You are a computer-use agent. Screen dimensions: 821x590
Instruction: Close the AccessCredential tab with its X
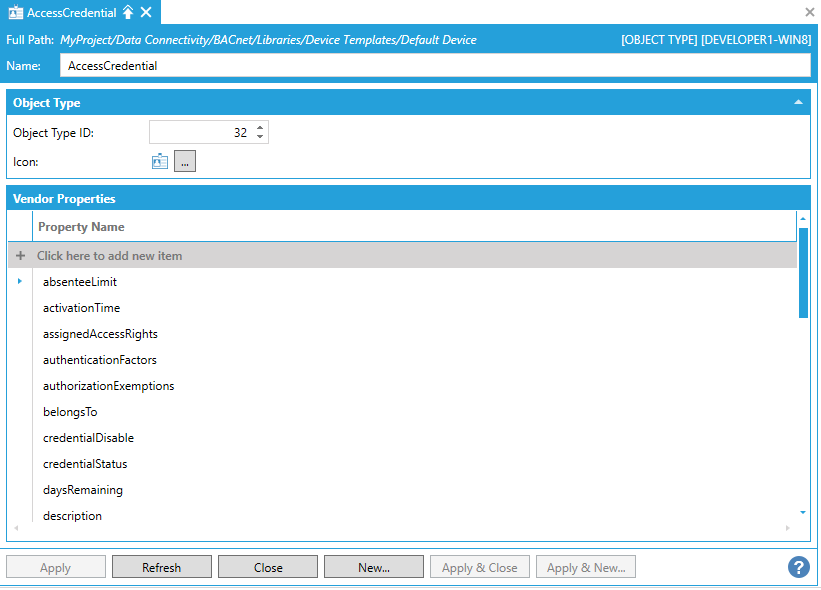point(146,12)
